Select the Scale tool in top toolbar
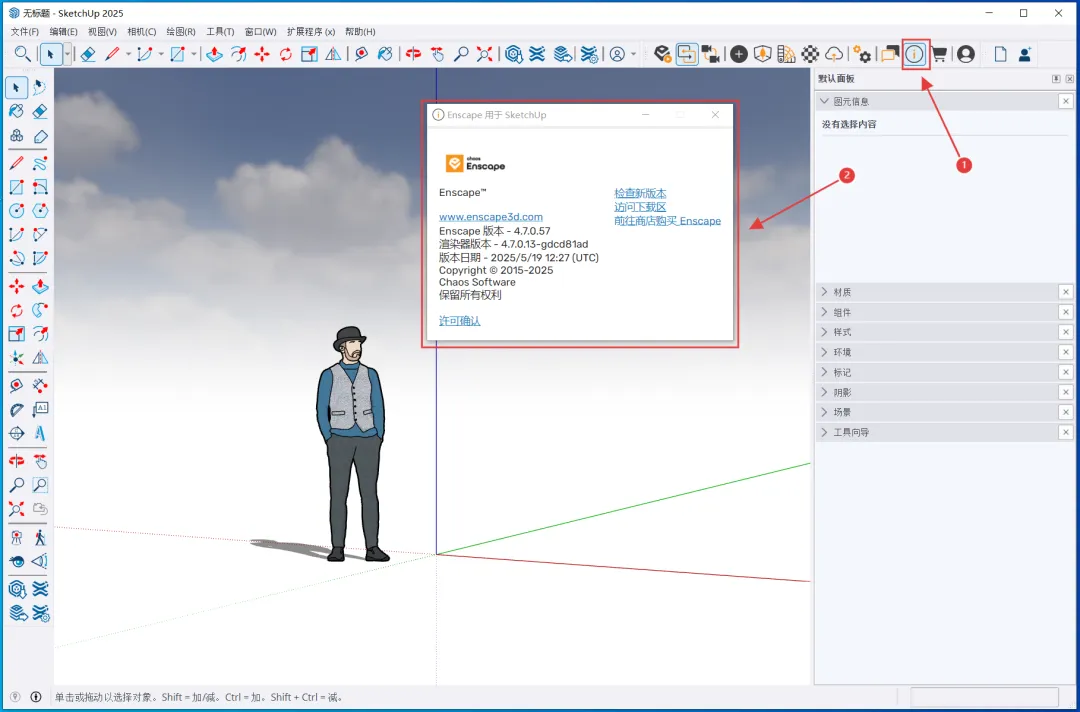Viewport: 1080px width, 712px height. [309, 54]
